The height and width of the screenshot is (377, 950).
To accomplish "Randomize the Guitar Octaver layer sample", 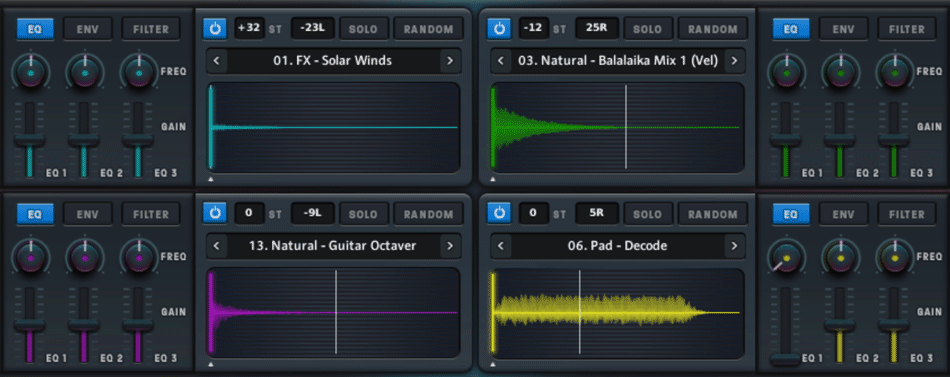I will pos(428,214).
